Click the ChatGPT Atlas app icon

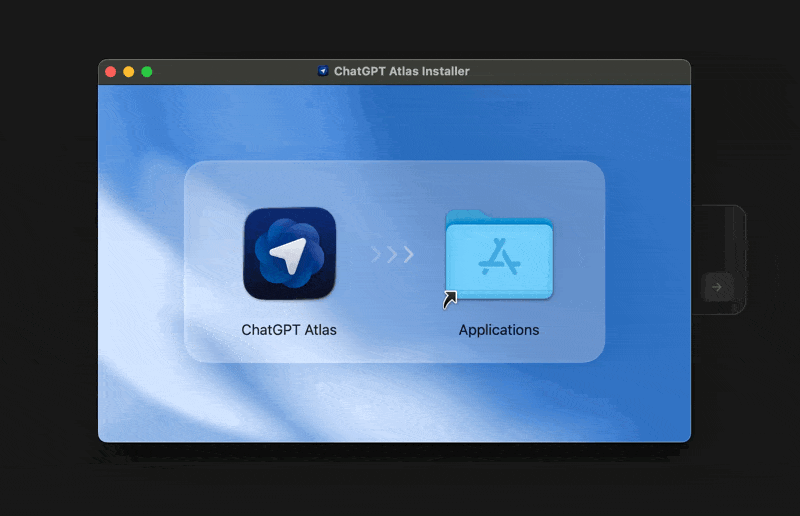pos(289,253)
